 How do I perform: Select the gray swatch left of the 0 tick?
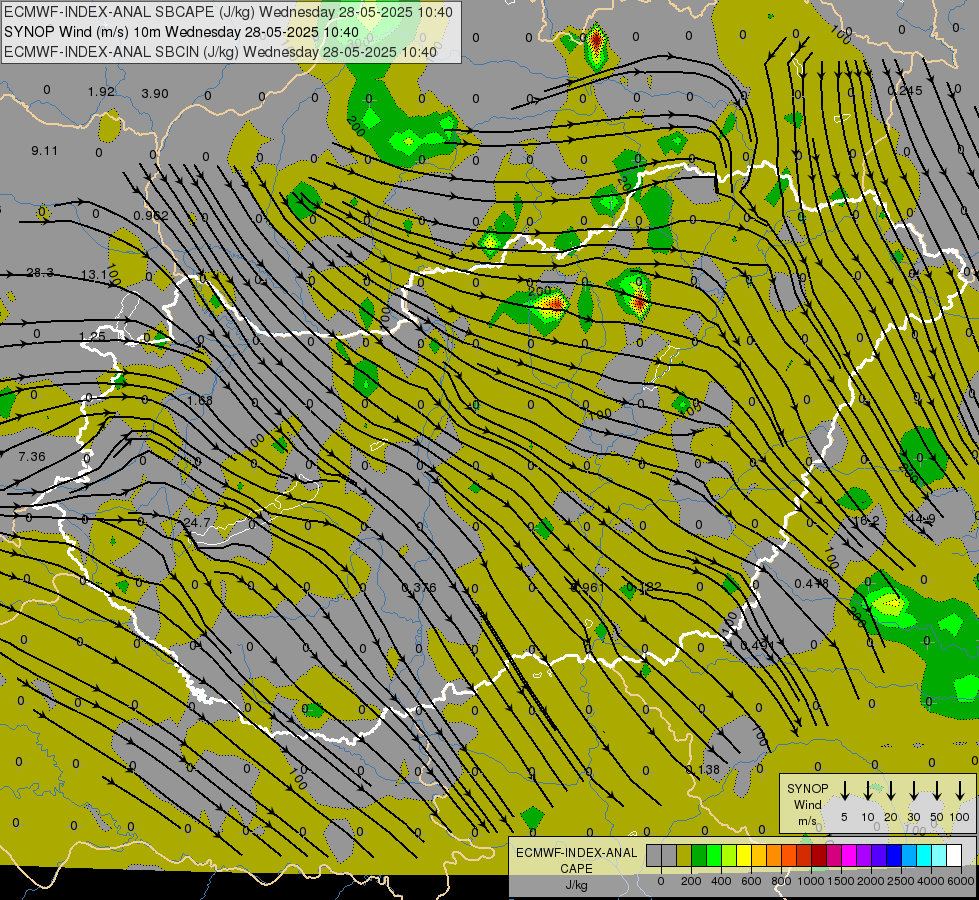click(654, 855)
